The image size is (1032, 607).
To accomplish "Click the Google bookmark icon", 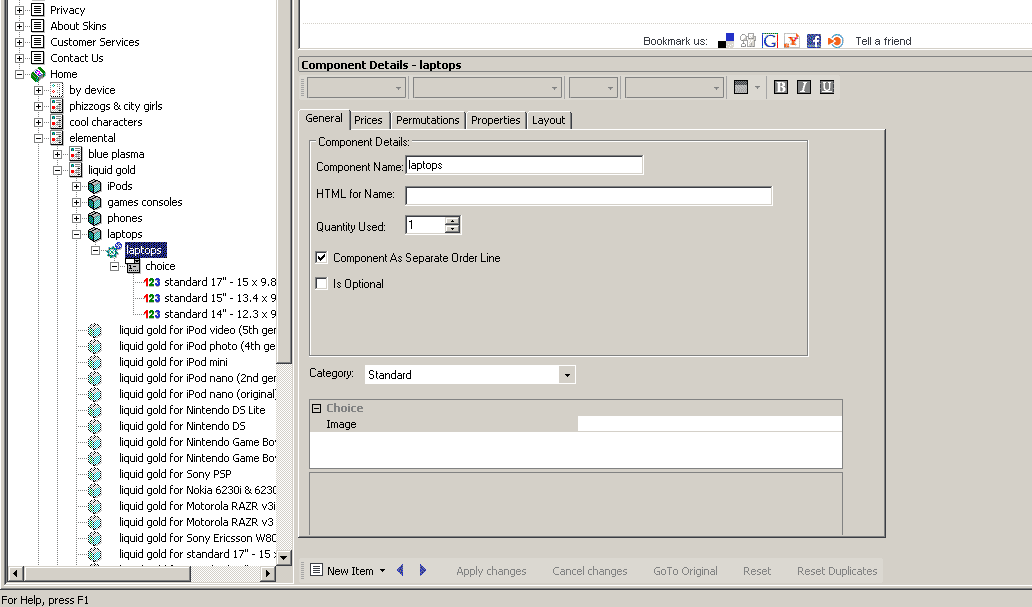I will coord(770,41).
